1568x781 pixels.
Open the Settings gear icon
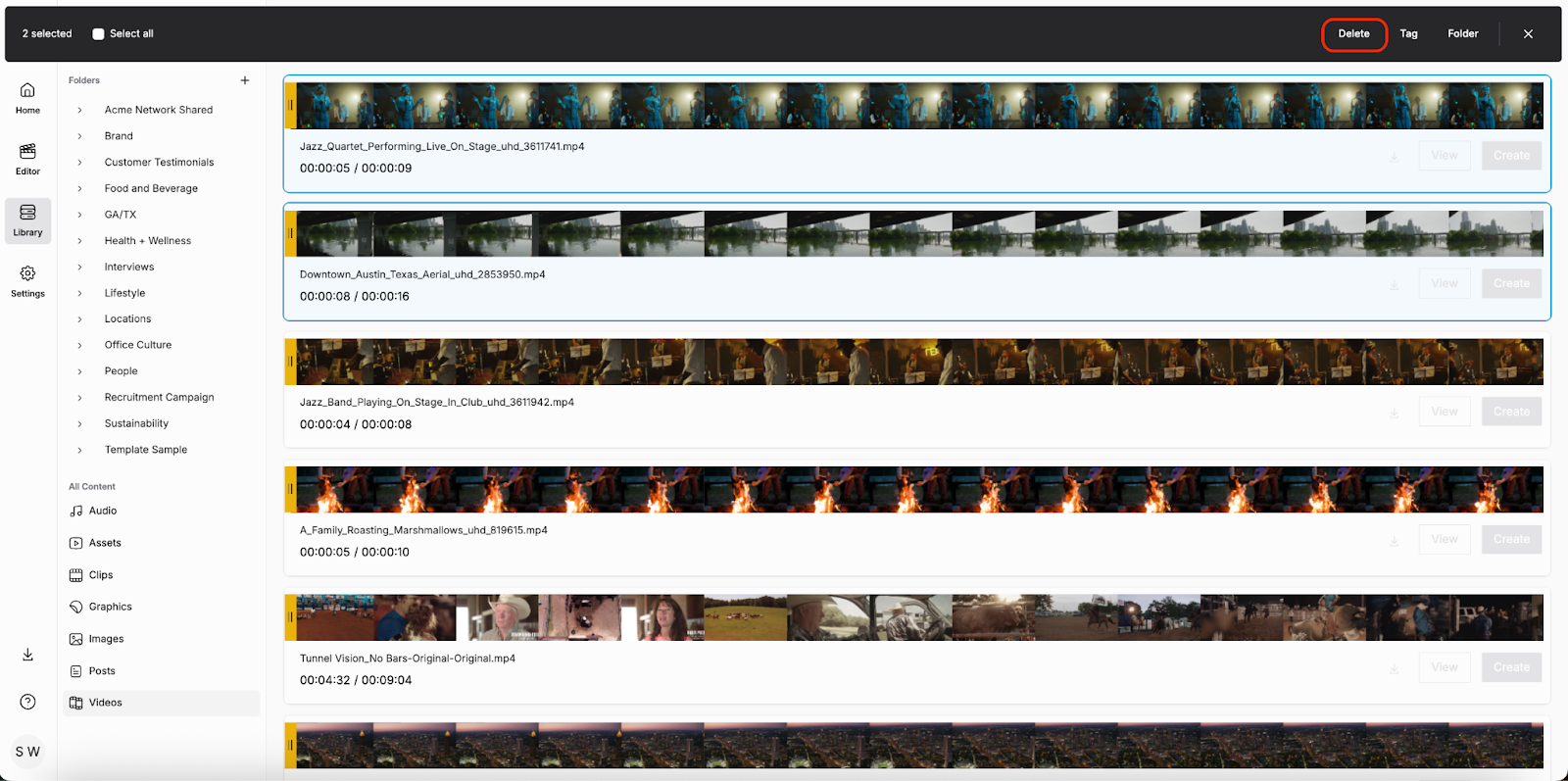(27, 273)
